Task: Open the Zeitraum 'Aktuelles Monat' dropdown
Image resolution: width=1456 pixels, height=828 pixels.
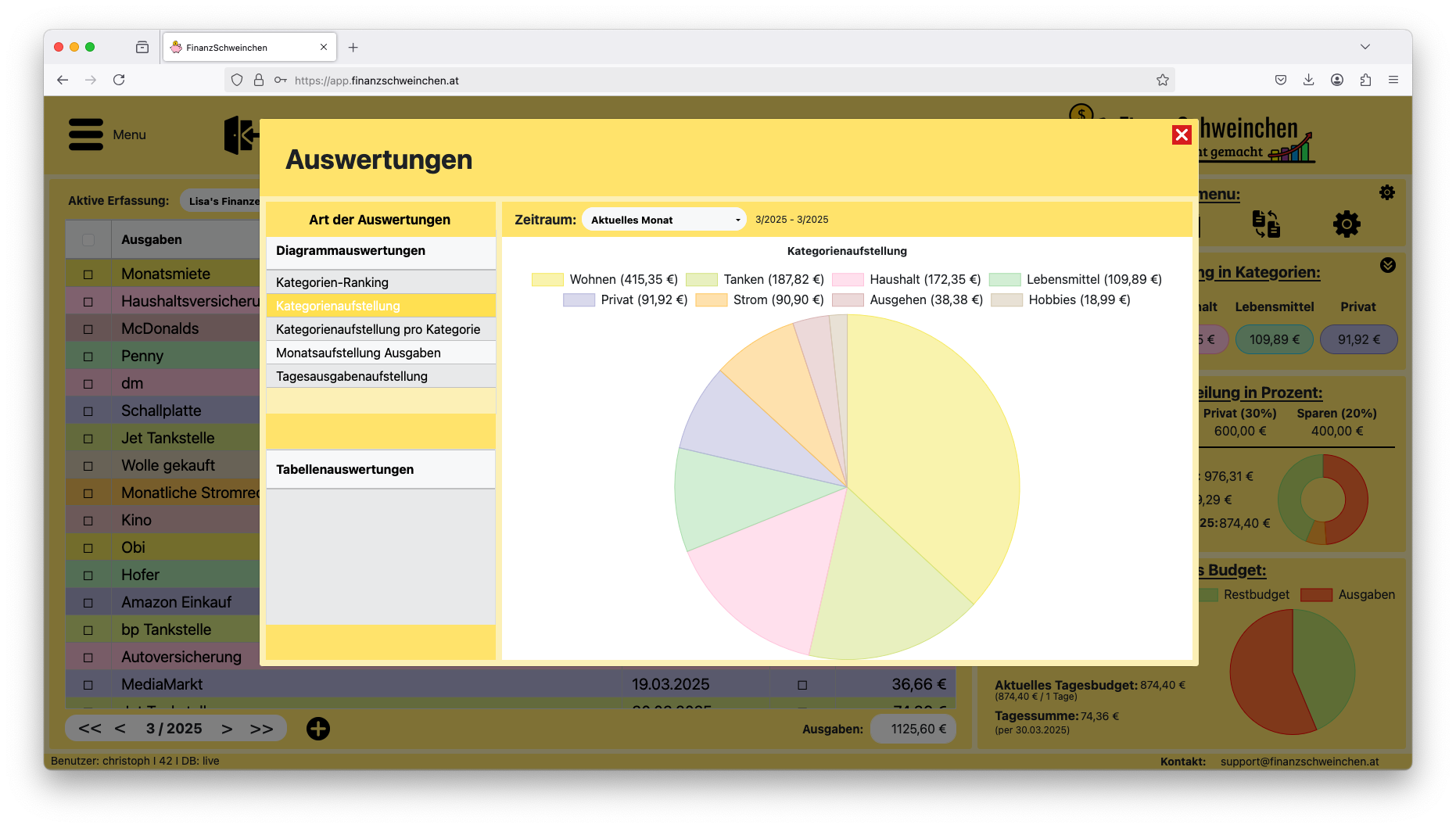Action: click(x=664, y=220)
